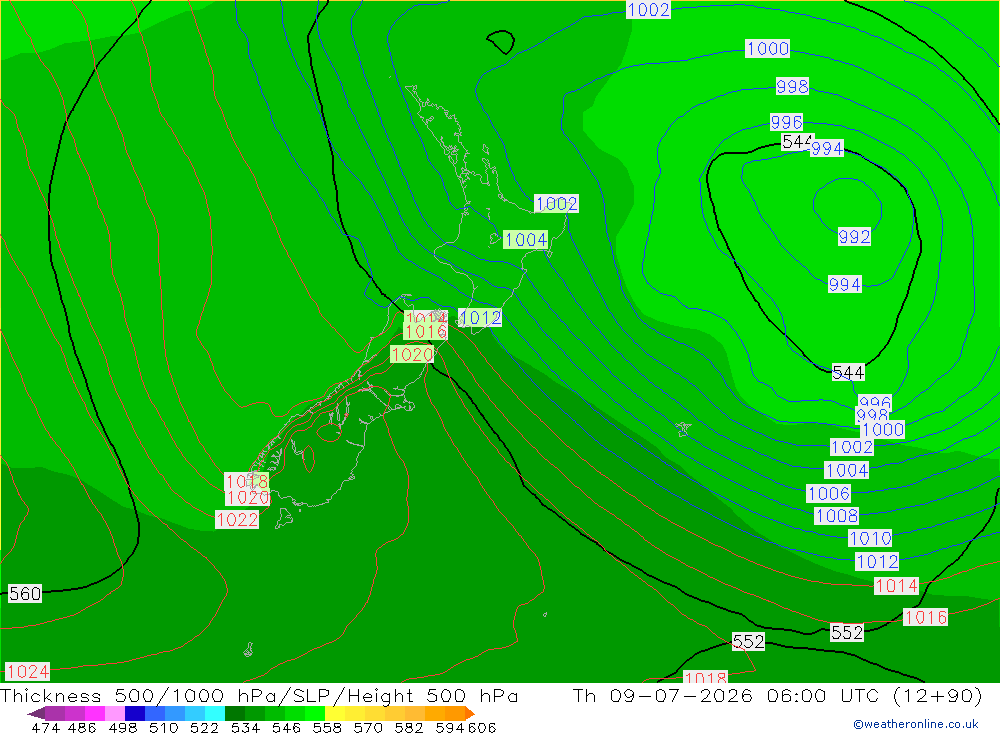Click the 994 label below the 992 label
This screenshot has width=1000, height=733.
(845, 284)
